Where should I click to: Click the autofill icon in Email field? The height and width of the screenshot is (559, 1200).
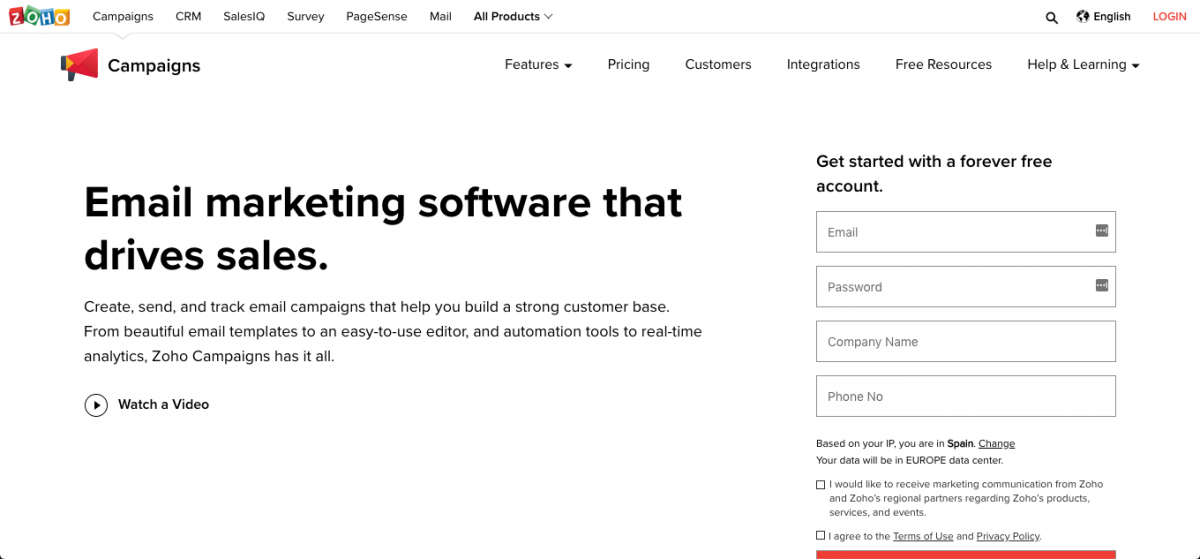[1102, 231]
